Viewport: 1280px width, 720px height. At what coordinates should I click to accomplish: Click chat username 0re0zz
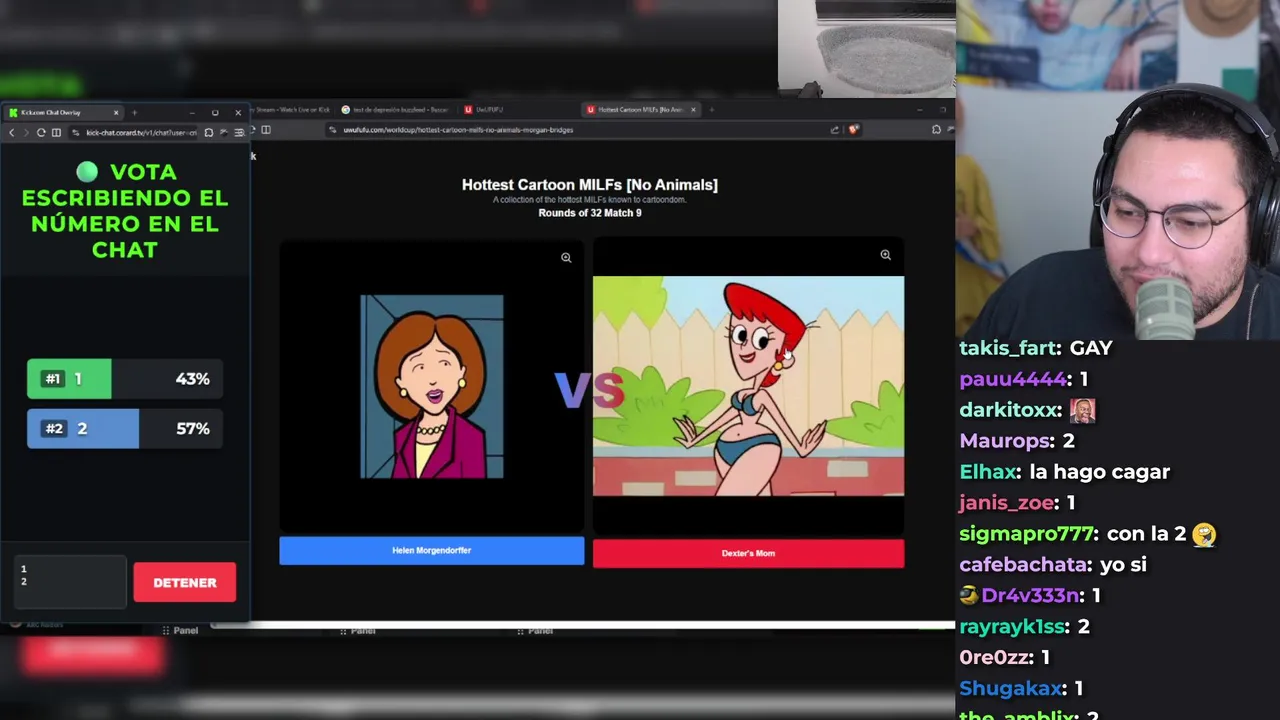pos(996,658)
